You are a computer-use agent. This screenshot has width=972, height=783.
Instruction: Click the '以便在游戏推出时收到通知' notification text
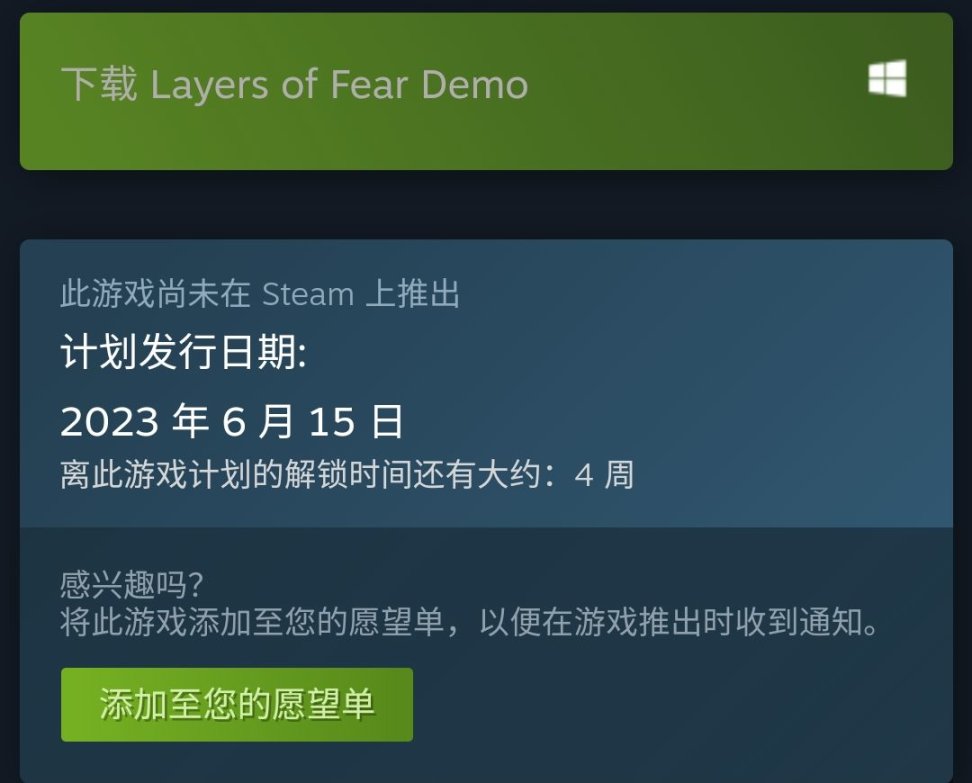(671, 622)
